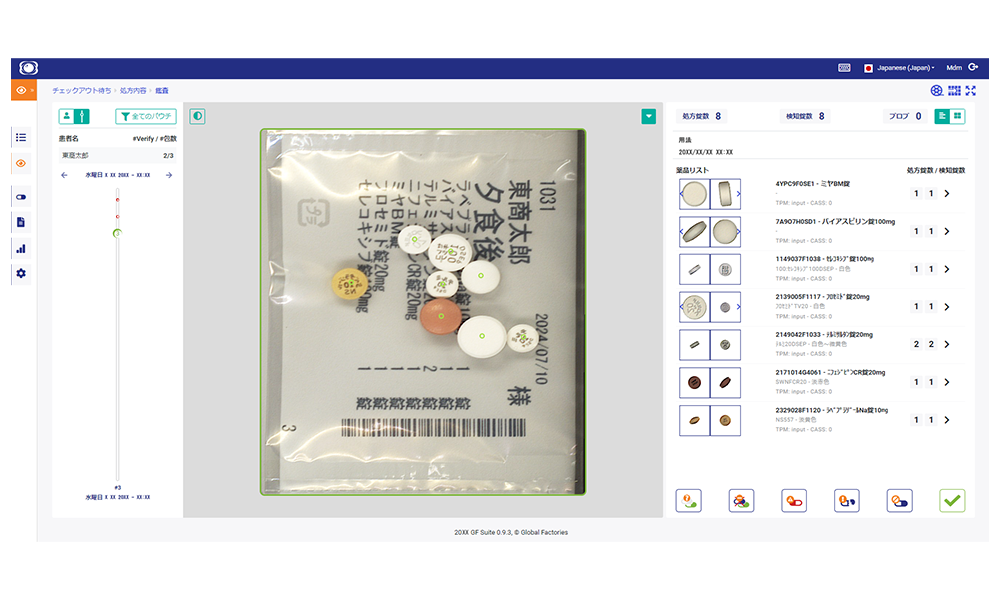Switch to grid layout view toggle
This screenshot has height=600, width=1000.
click(957, 116)
